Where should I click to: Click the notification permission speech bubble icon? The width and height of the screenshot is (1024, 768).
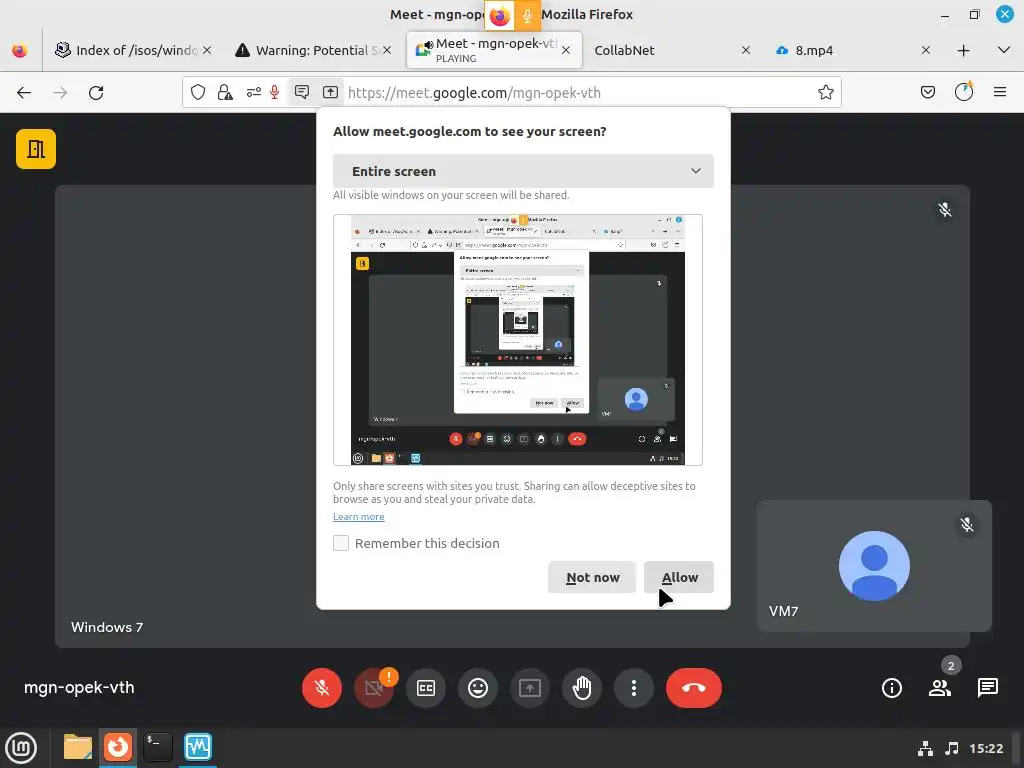(302, 93)
